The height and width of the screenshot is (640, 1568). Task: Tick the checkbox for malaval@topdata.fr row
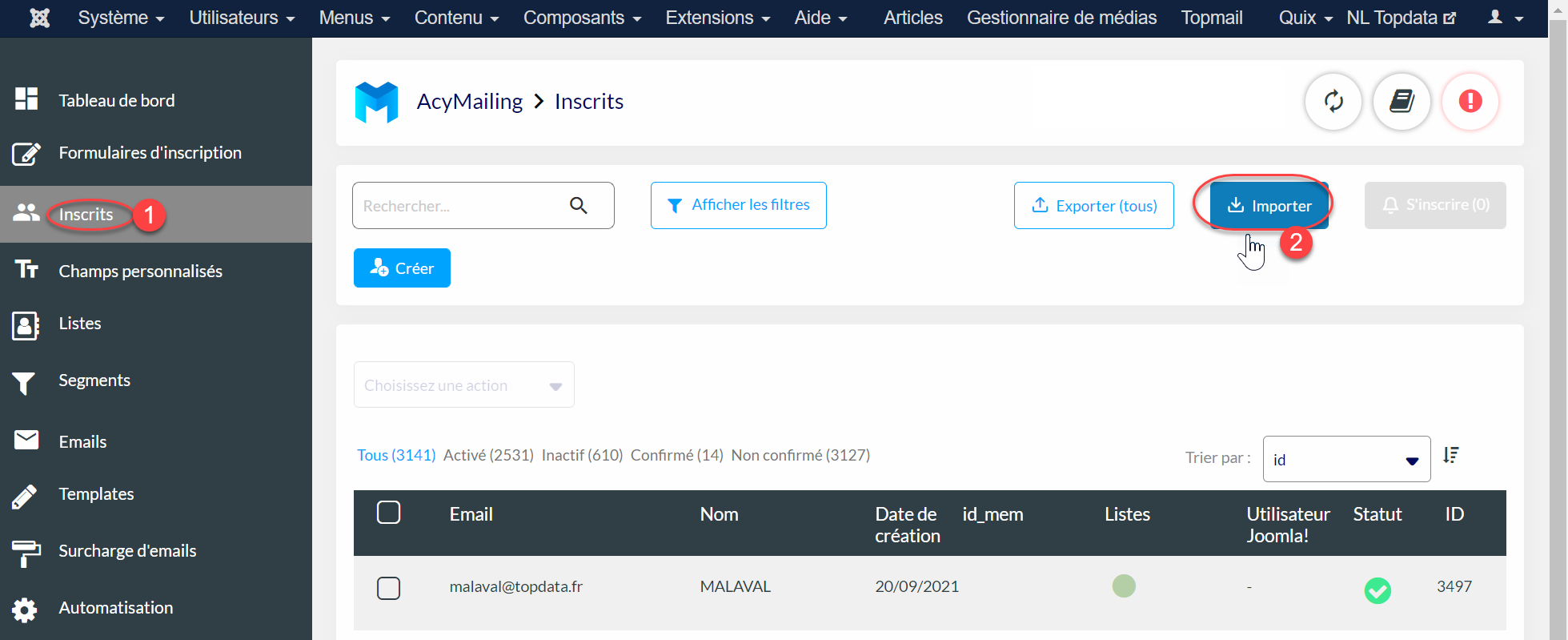point(389,588)
